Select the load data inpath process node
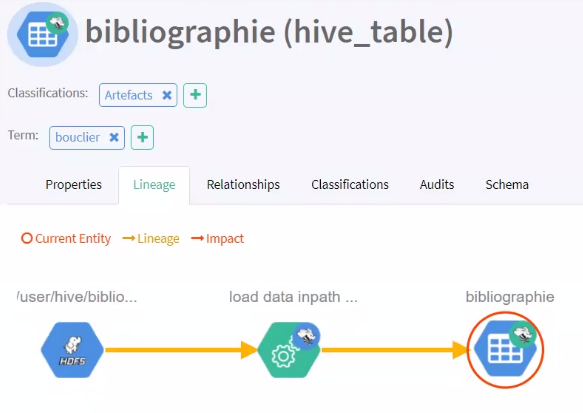Screen dimensions: 583x413 (289, 350)
